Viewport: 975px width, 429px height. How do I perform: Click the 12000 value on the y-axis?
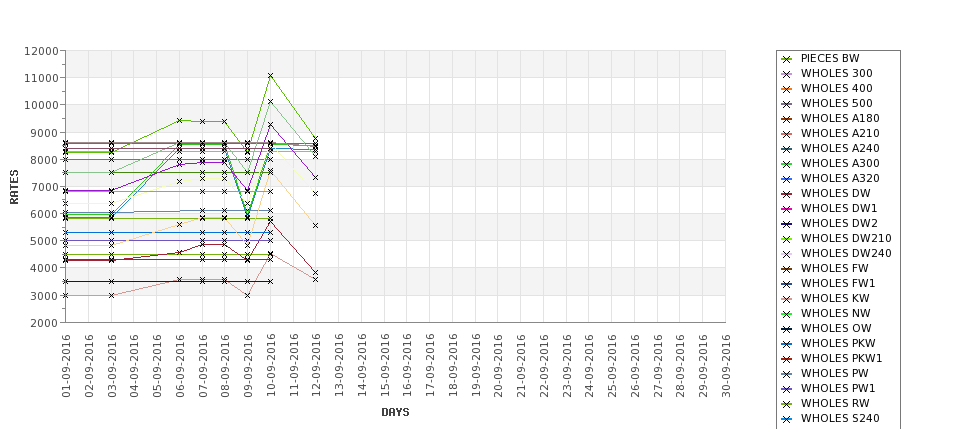tap(41, 51)
